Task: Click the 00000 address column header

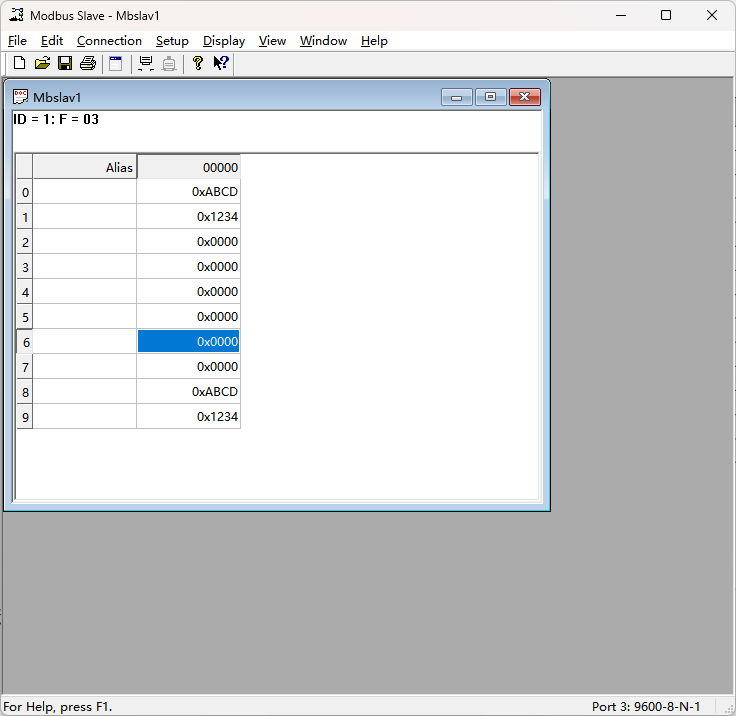Action: click(189, 167)
